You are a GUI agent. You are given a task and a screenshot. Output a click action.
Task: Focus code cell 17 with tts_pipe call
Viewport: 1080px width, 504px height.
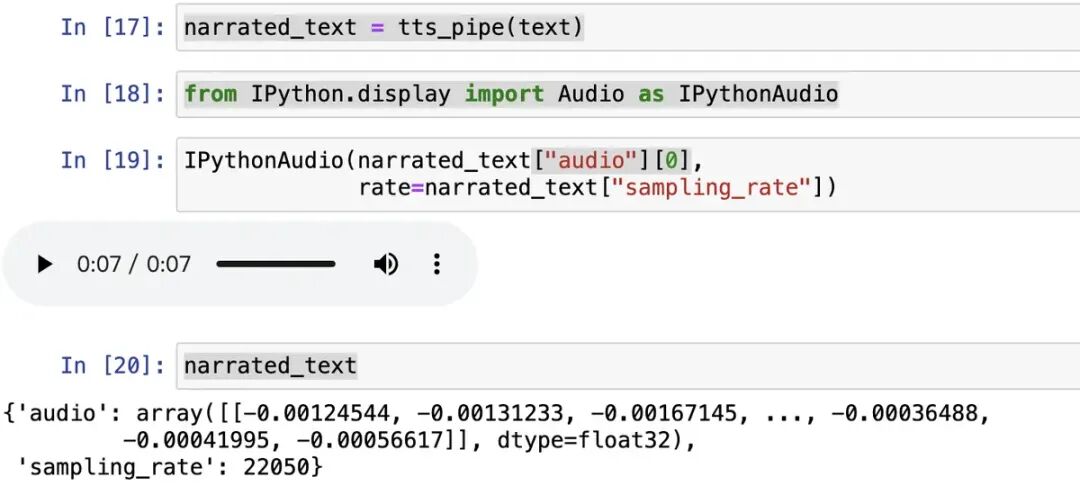(627, 28)
